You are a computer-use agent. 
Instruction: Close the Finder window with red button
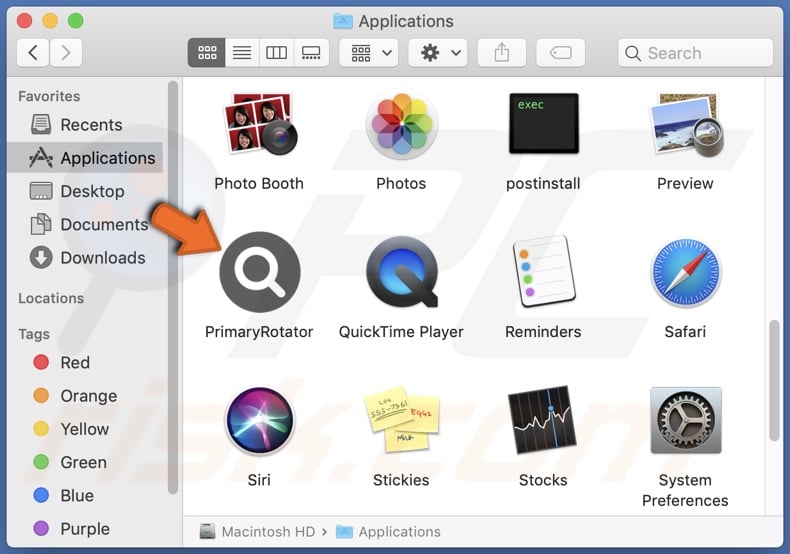click(x=25, y=21)
